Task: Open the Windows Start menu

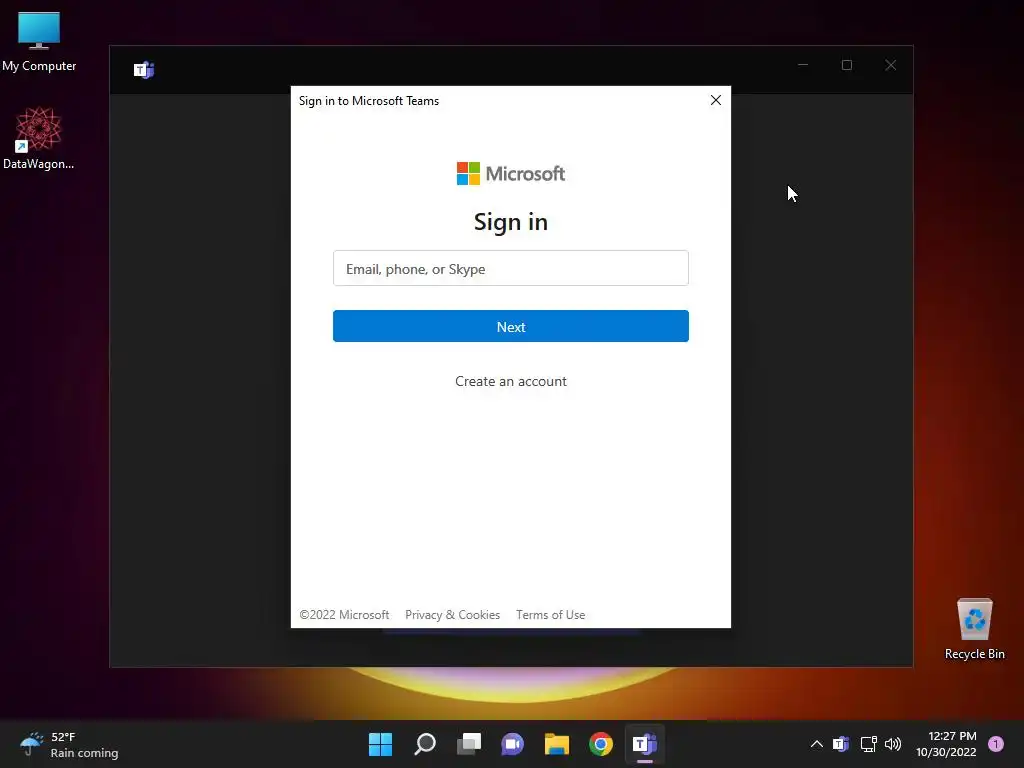Action: [381, 744]
